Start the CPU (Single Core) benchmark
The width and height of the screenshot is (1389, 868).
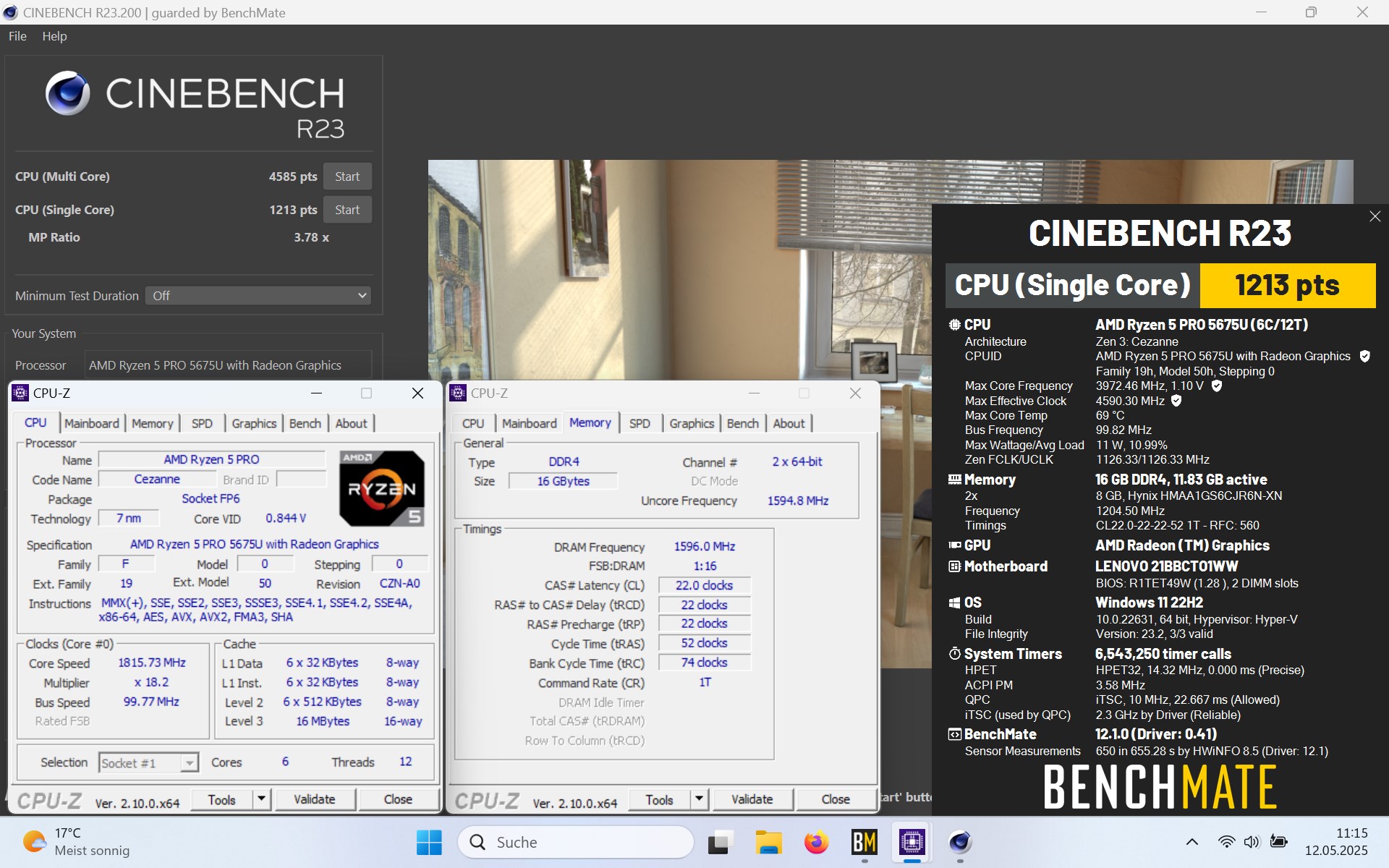[x=347, y=210]
